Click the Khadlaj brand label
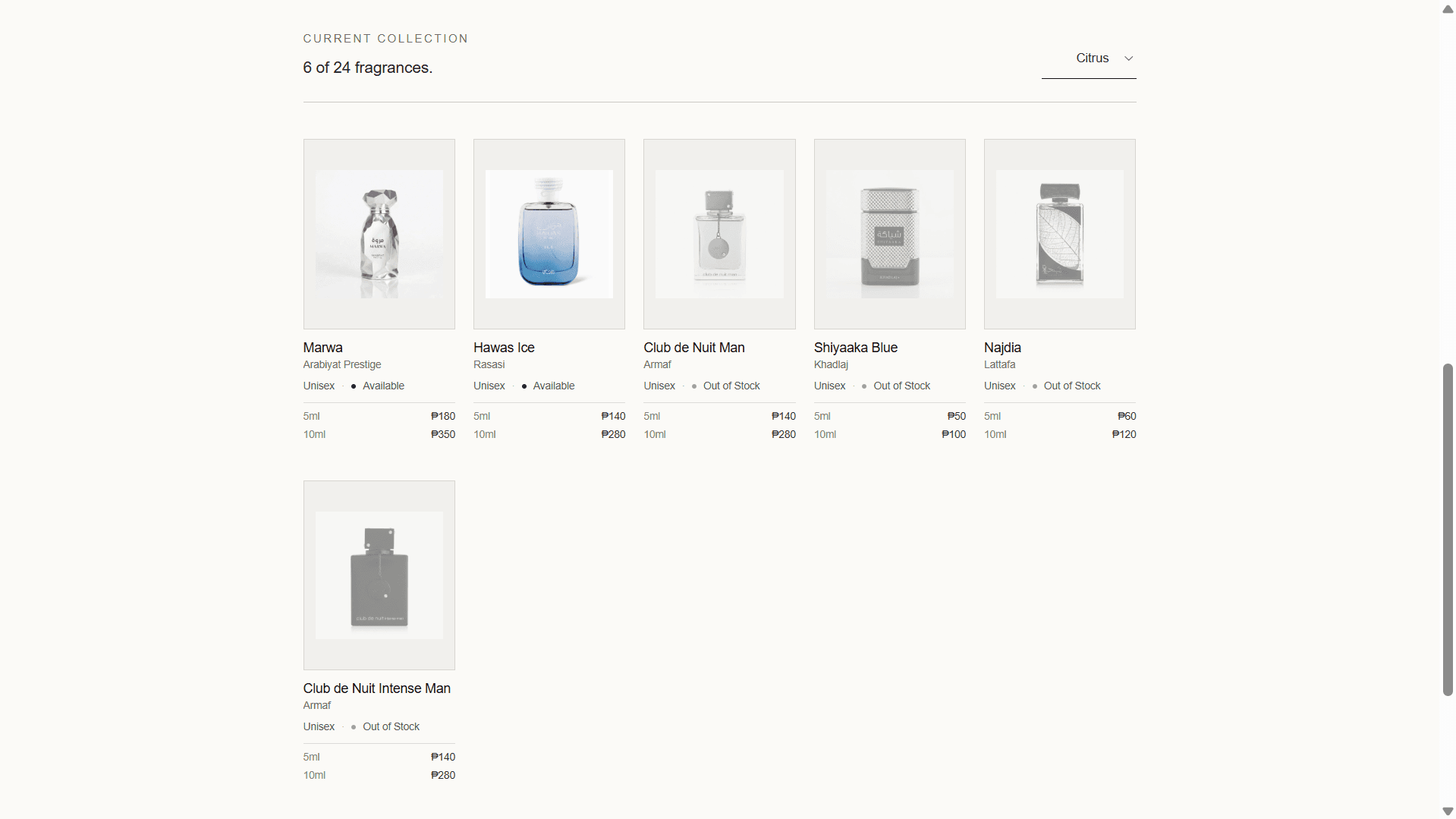 (831, 364)
